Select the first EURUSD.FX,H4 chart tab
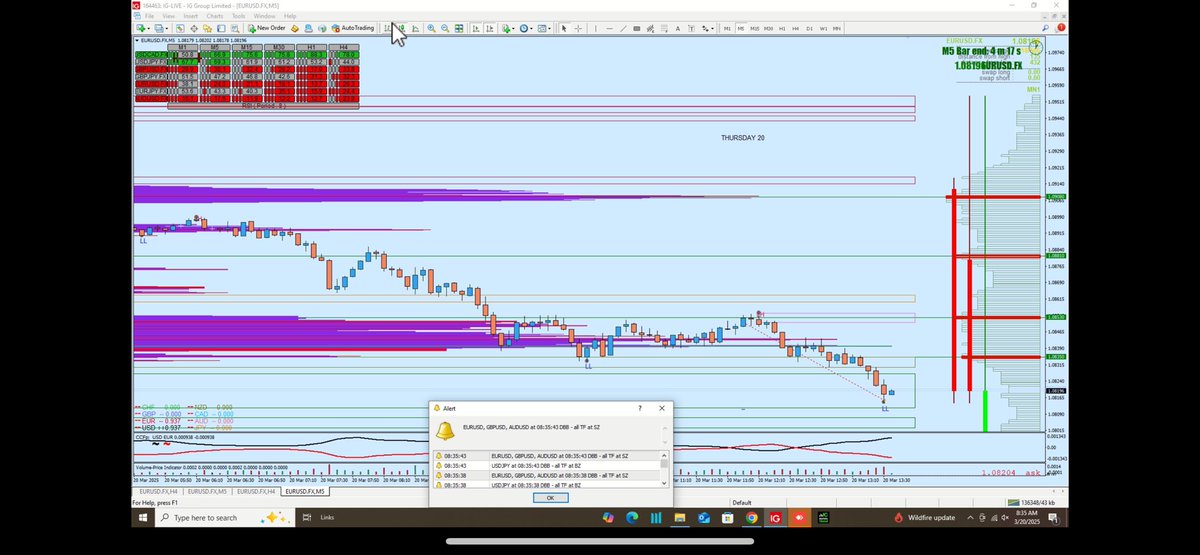 [x=158, y=491]
